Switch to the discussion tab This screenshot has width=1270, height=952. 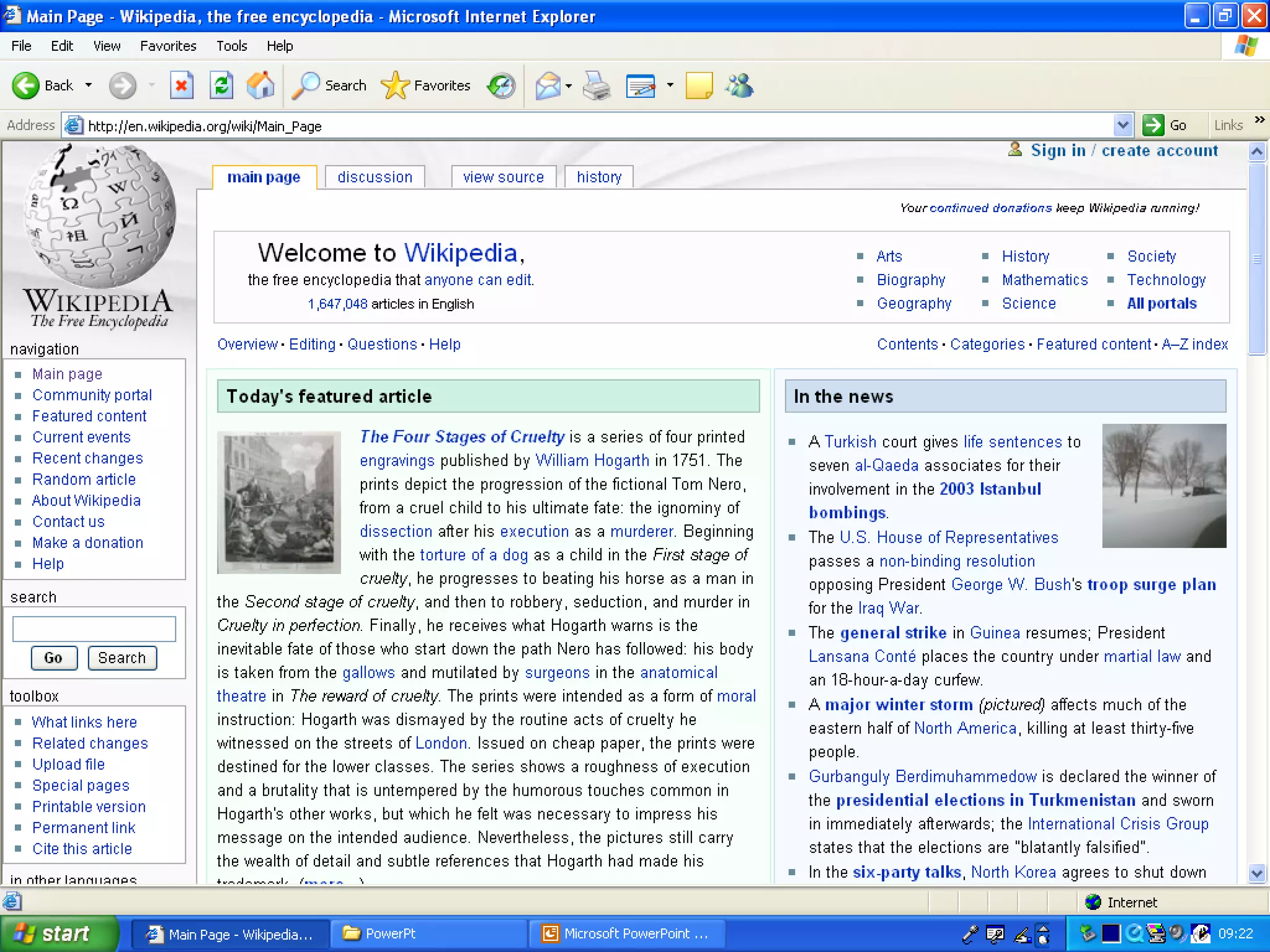pyautogui.click(x=375, y=177)
